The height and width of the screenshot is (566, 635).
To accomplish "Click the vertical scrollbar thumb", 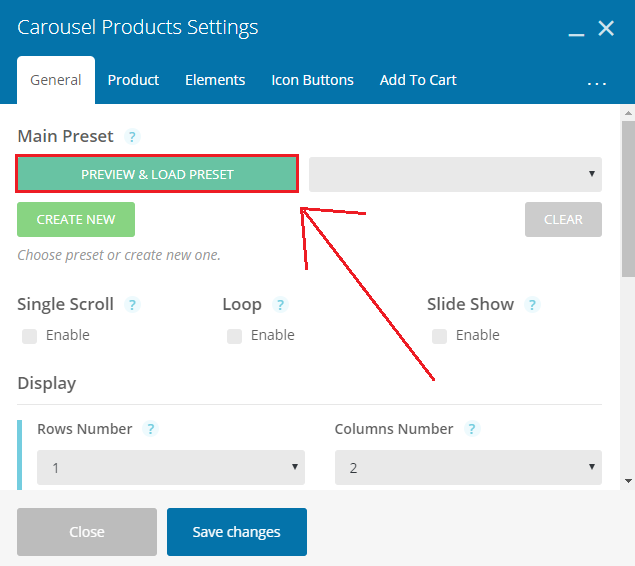I will coord(629,198).
